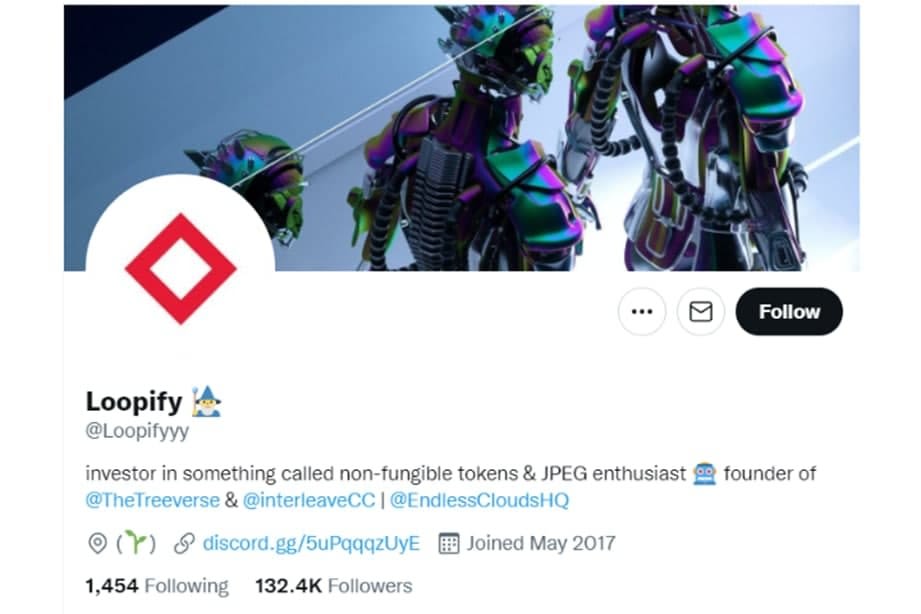
Task: Open the @interleaveCC mention link
Action: pyautogui.click(x=308, y=500)
